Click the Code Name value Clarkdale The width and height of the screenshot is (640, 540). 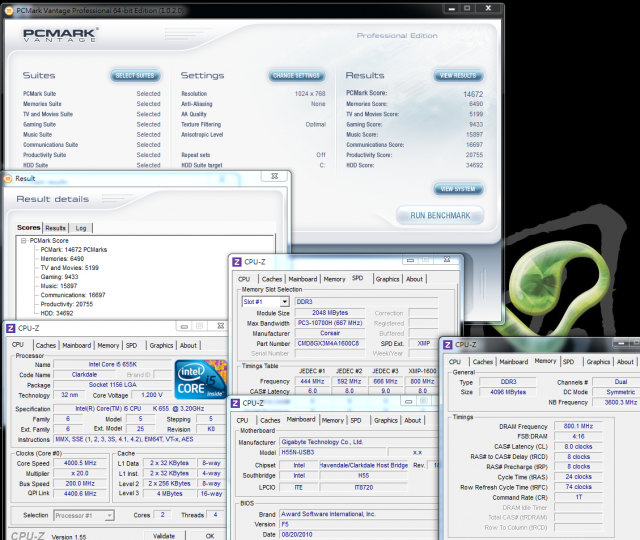point(84,375)
